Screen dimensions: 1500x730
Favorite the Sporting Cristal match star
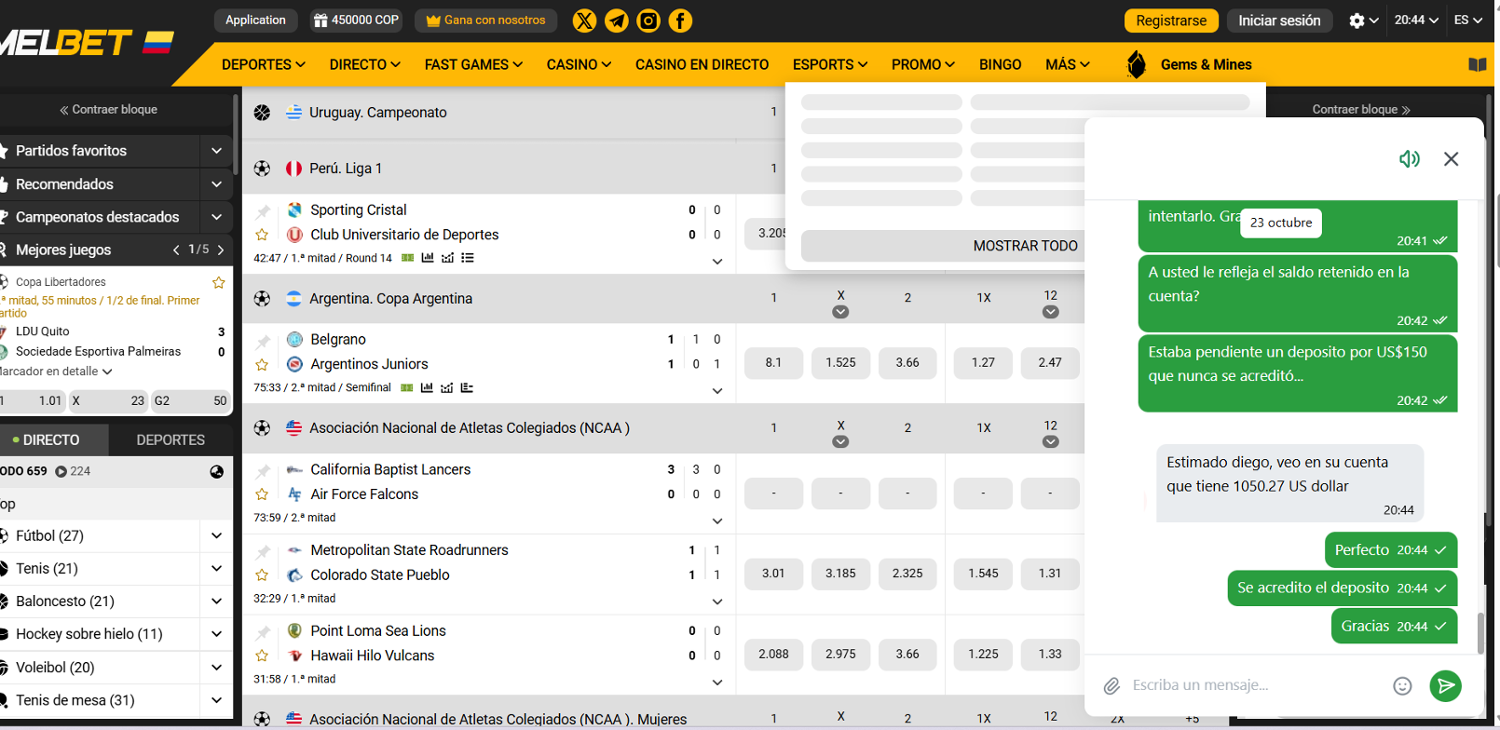[262, 235]
